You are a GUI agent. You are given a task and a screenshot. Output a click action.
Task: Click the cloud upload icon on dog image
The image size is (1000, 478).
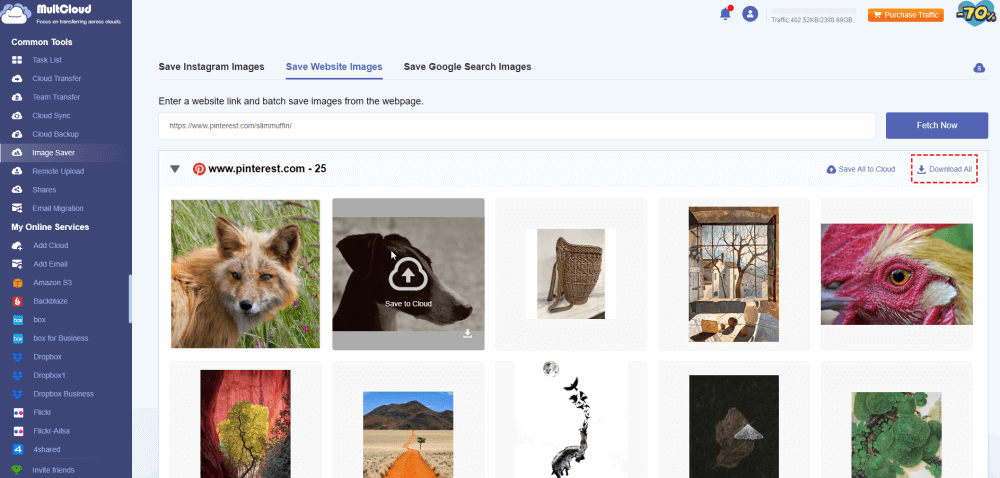coord(408,275)
